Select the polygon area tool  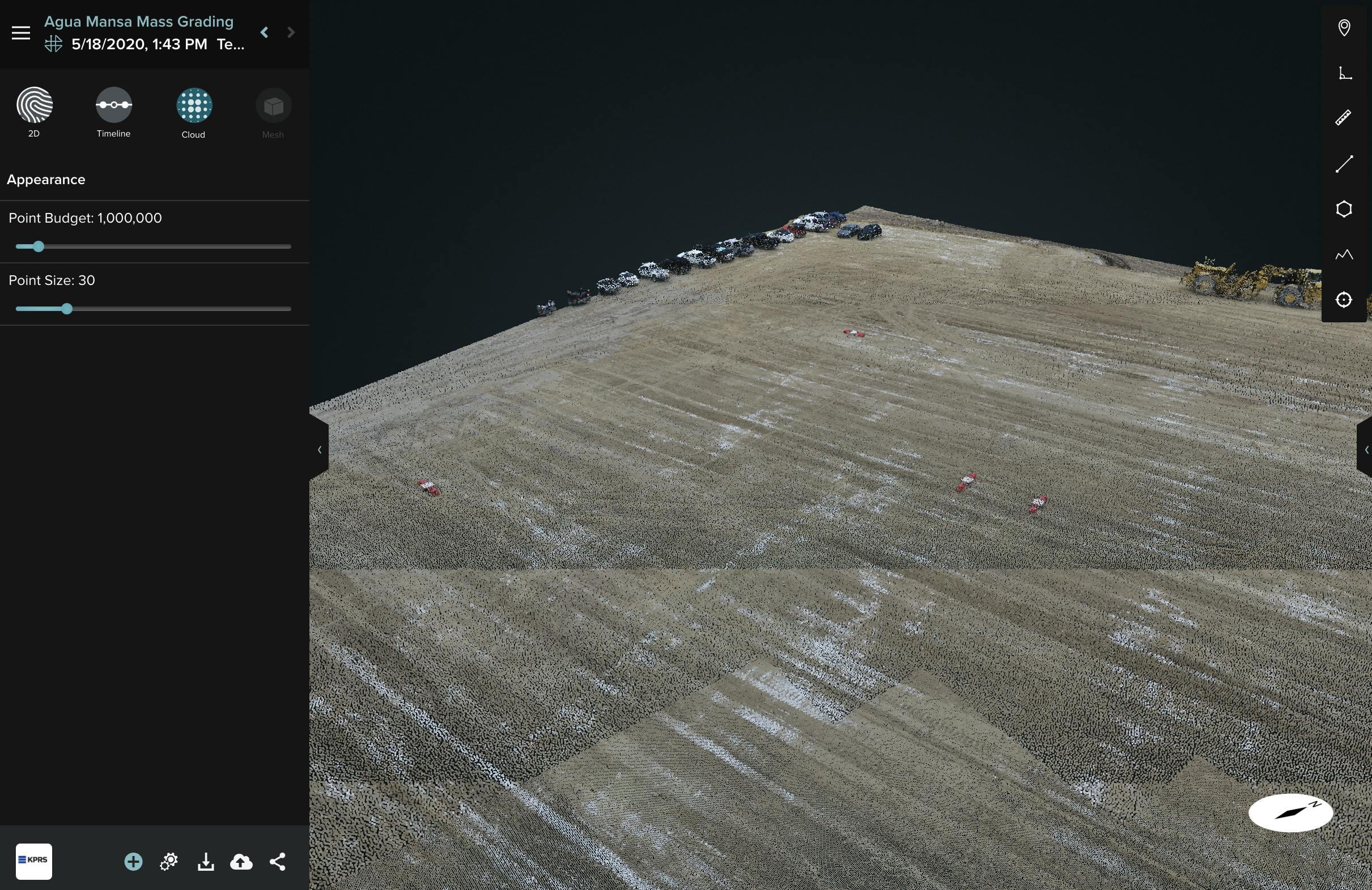pyautogui.click(x=1344, y=208)
